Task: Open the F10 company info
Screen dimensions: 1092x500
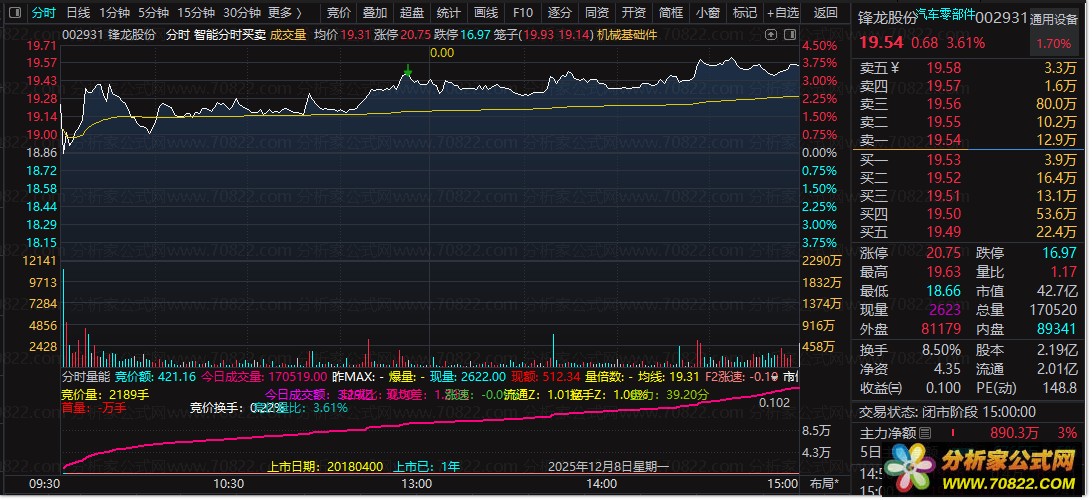Action: pos(522,13)
